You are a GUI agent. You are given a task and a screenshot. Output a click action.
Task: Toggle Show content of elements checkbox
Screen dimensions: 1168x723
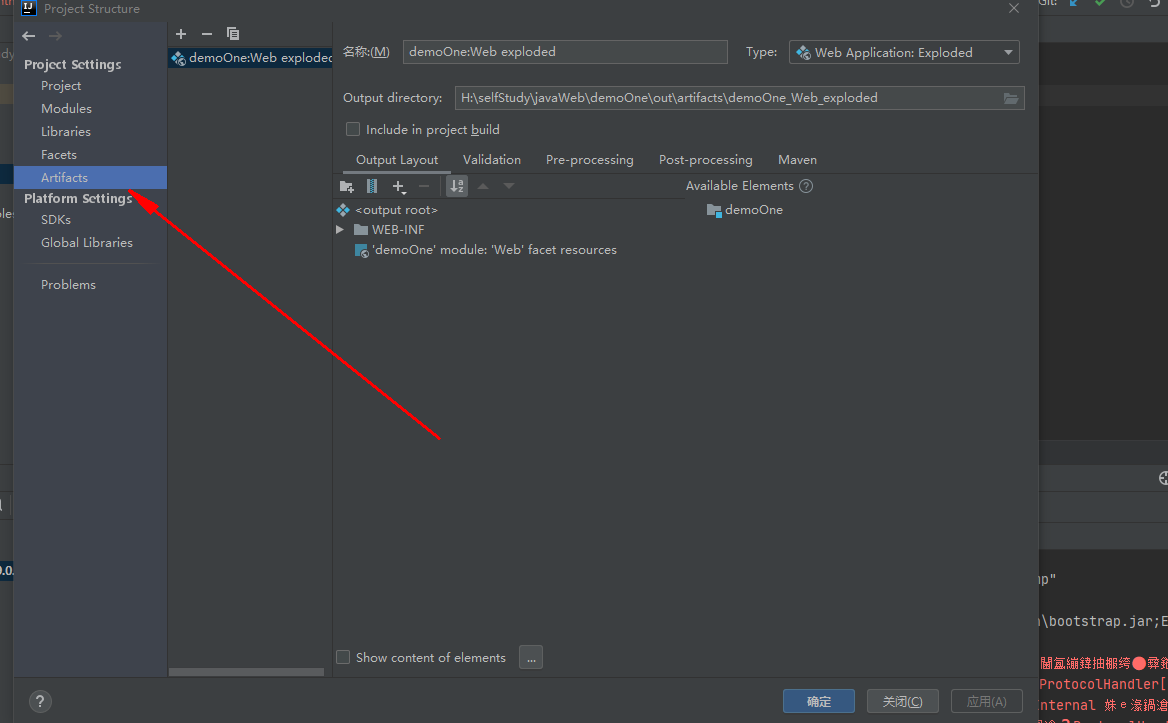[343, 657]
